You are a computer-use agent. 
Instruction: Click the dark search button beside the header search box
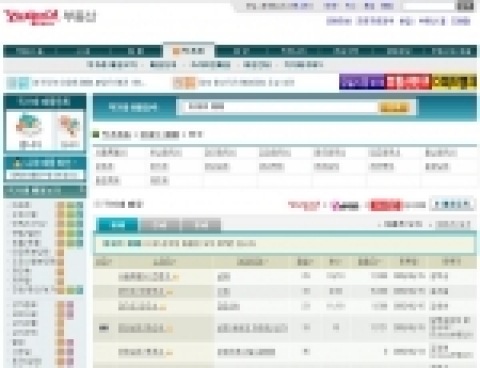466,6
